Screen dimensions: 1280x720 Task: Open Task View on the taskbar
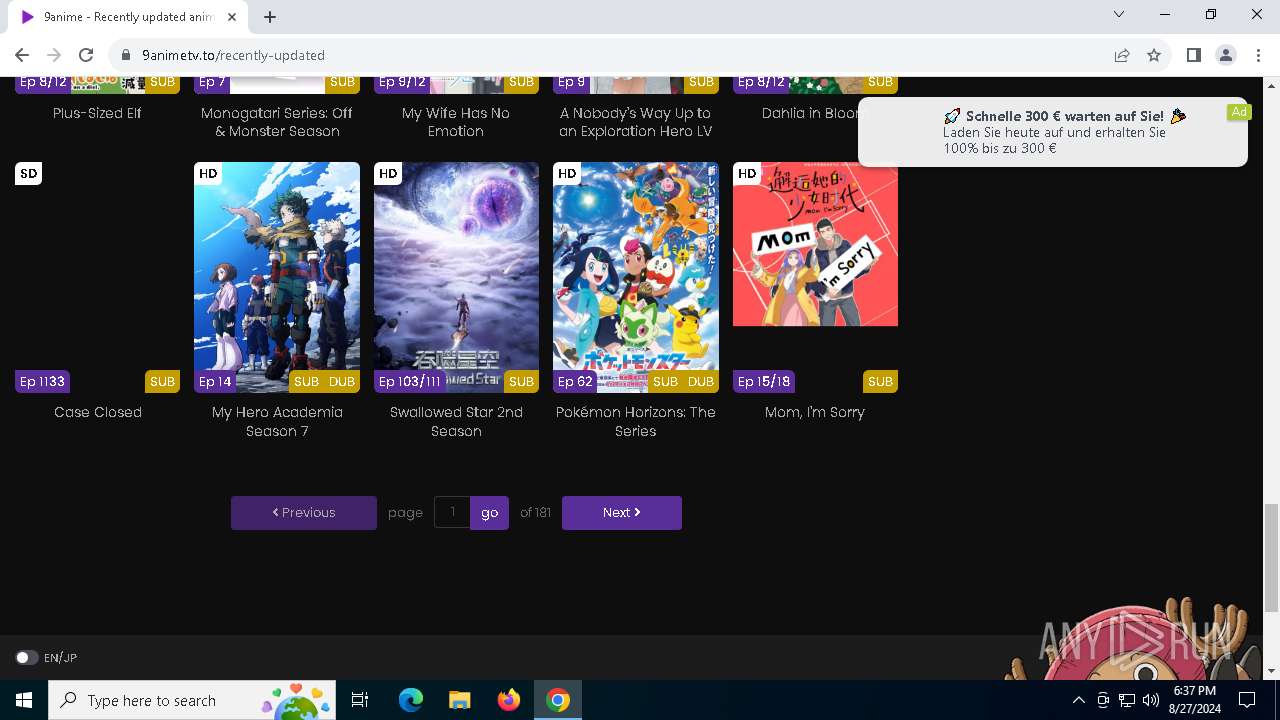[x=360, y=700]
